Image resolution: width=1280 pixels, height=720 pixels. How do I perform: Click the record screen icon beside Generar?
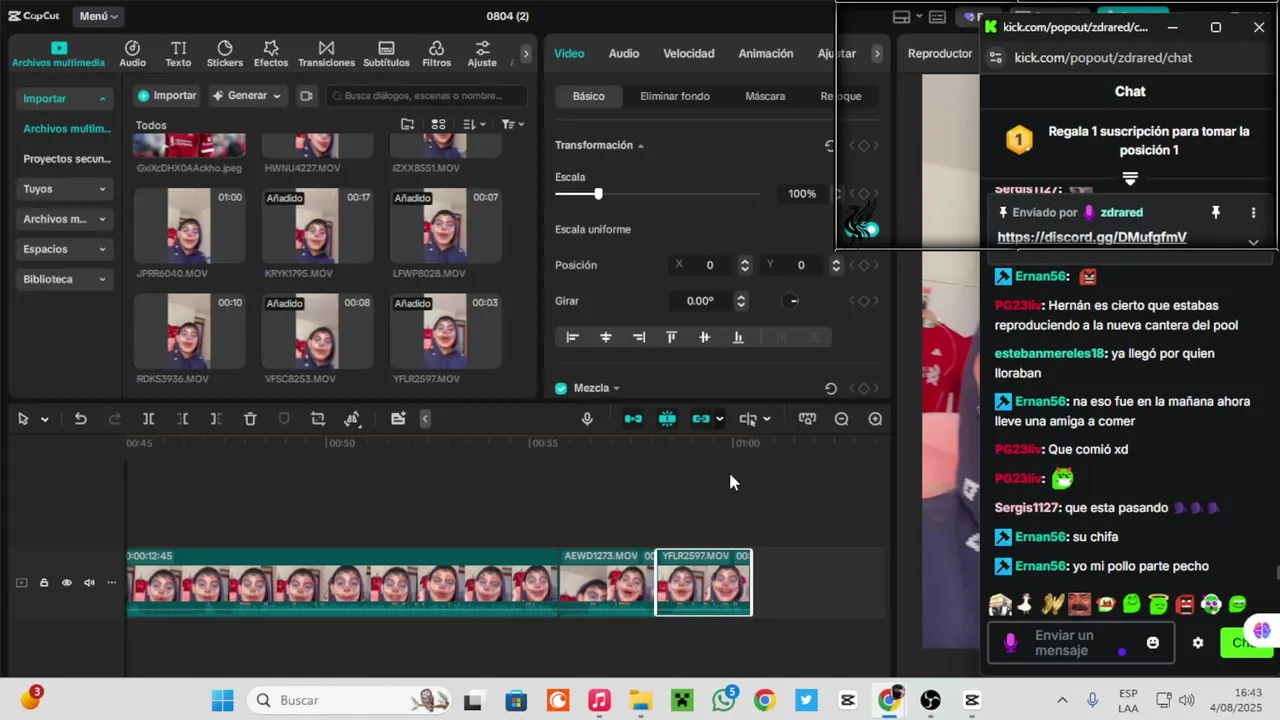[306, 96]
